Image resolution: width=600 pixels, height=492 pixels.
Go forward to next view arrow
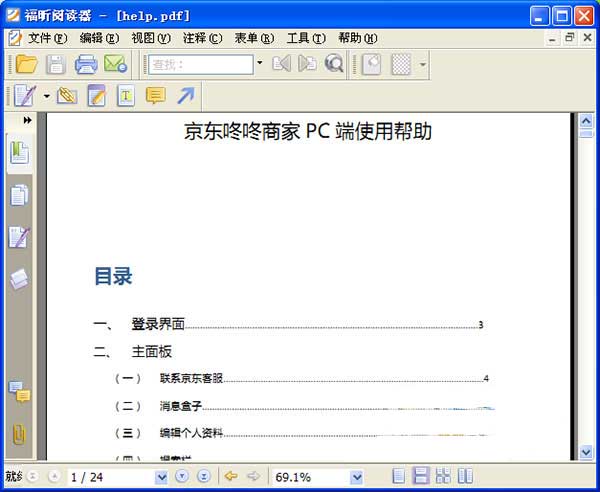tap(253, 476)
